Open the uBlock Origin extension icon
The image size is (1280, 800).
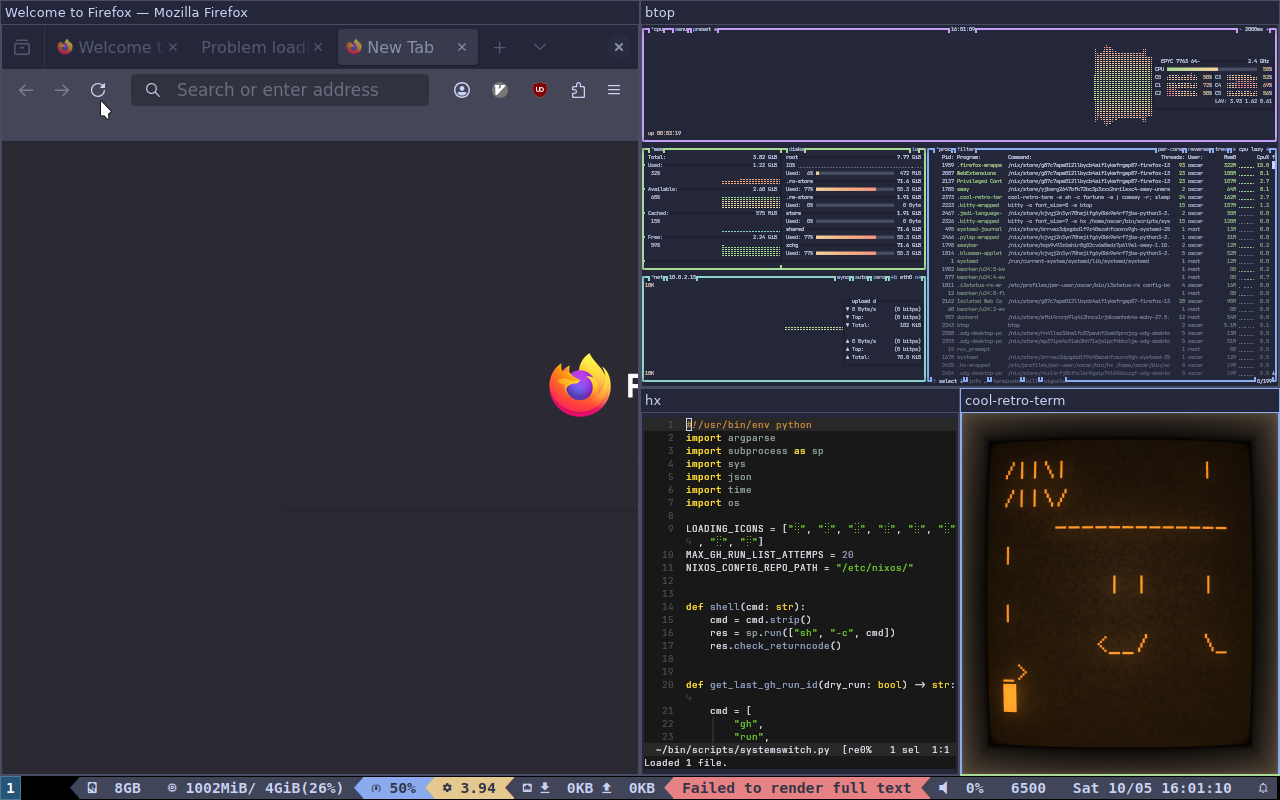[x=540, y=90]
